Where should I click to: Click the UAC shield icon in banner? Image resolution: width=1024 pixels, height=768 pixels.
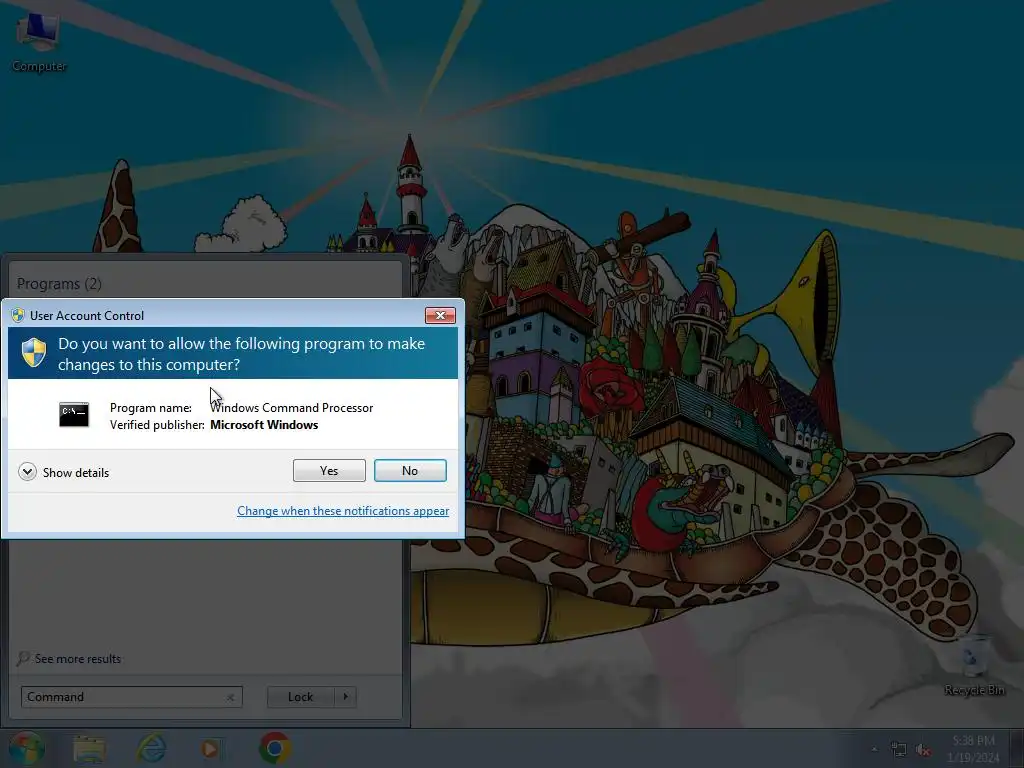(33, 353)
